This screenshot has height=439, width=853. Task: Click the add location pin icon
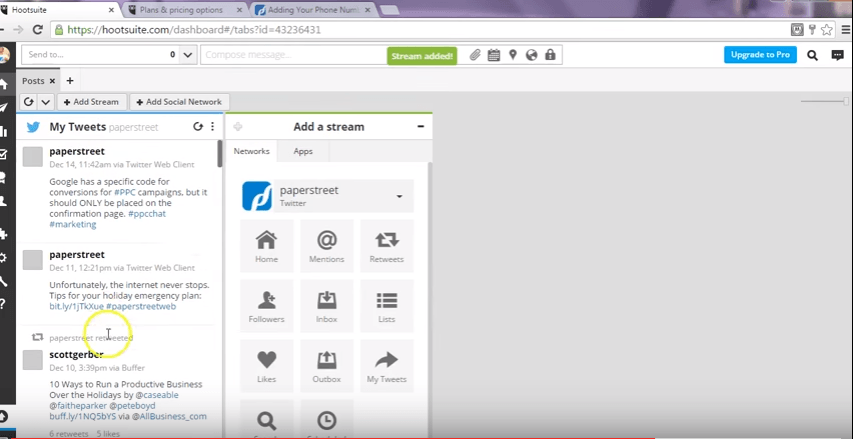coord(512,55)
